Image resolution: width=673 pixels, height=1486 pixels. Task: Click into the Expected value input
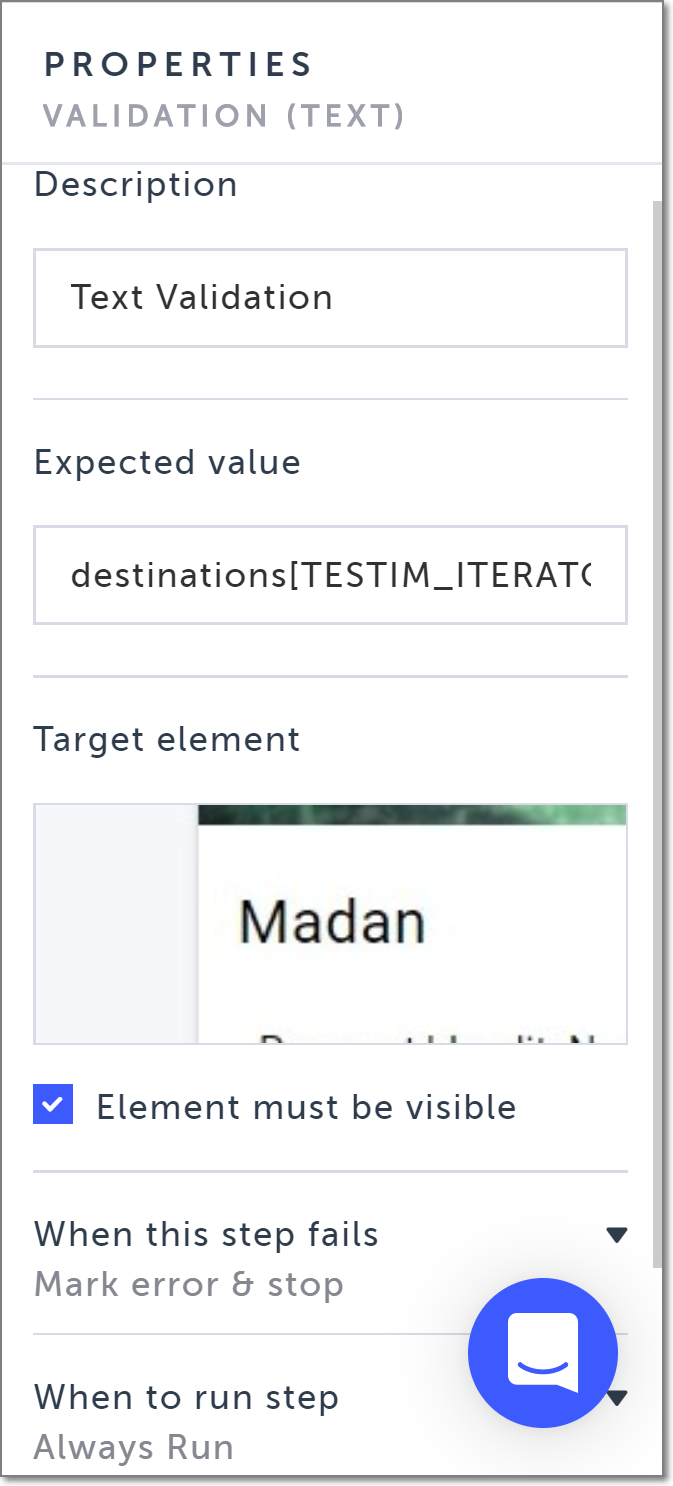(x=330, y=575)
